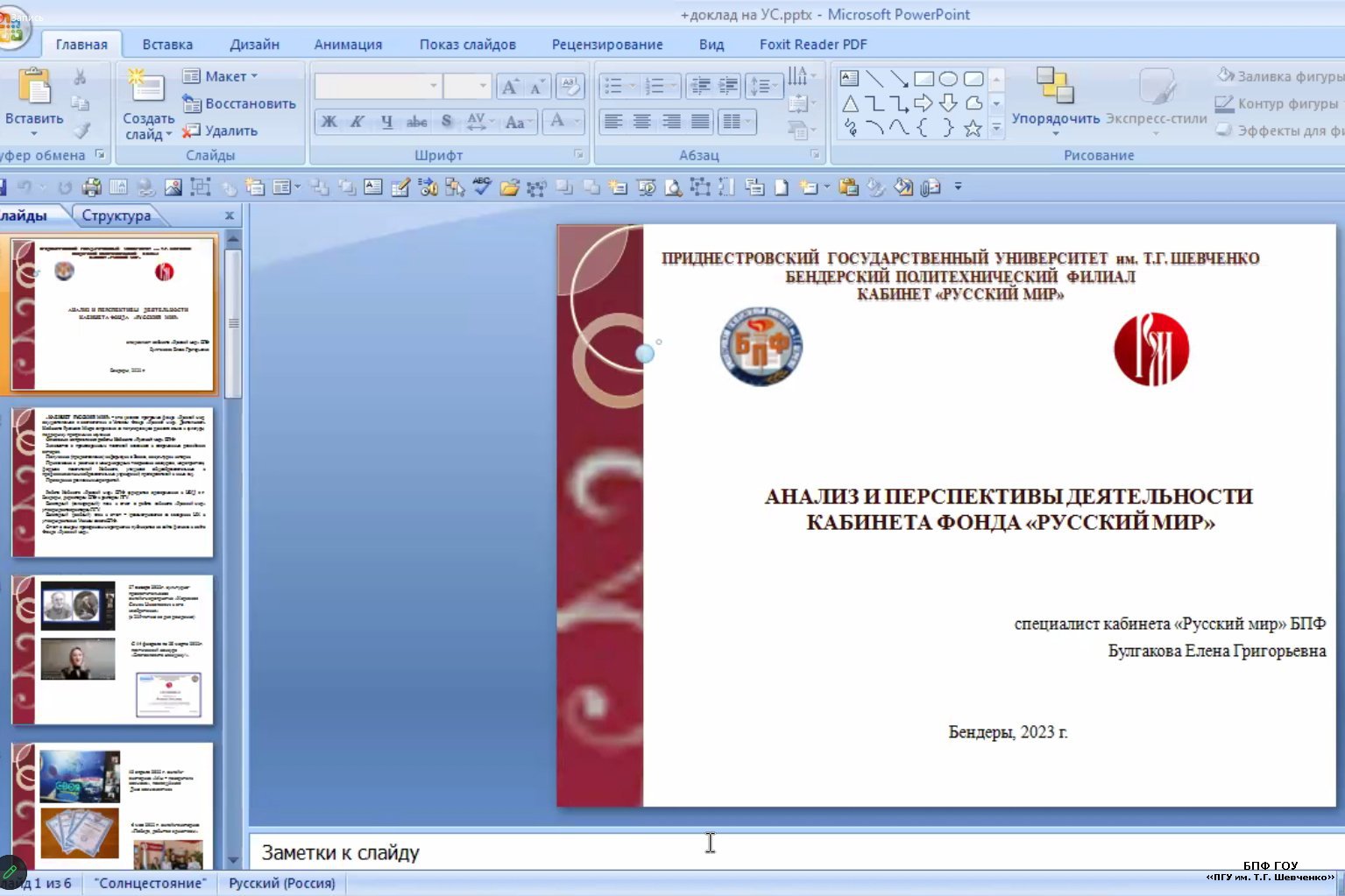The width and height of the screenshot is (1345, 896).
Task: Switch to the Структура outline tab
Action: 117,215
